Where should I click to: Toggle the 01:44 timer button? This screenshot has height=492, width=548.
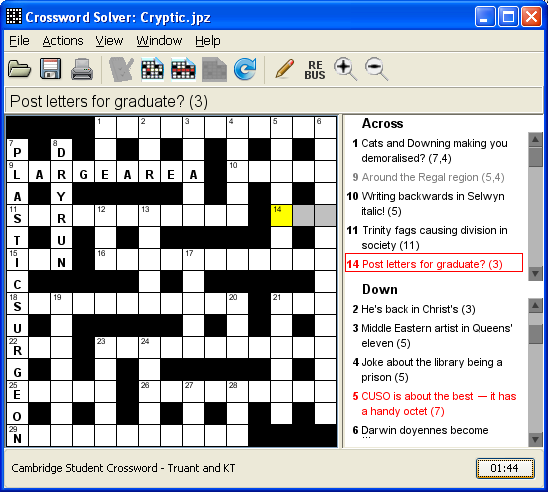coord(505,468)
